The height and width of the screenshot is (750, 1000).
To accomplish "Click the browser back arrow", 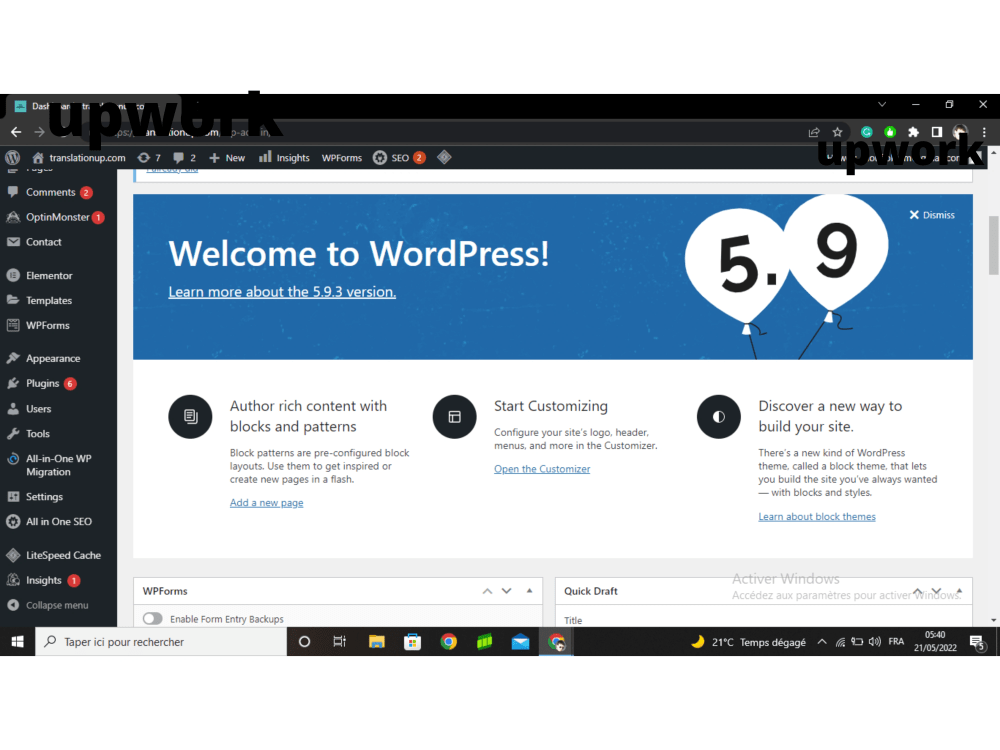I will (16, 132).
